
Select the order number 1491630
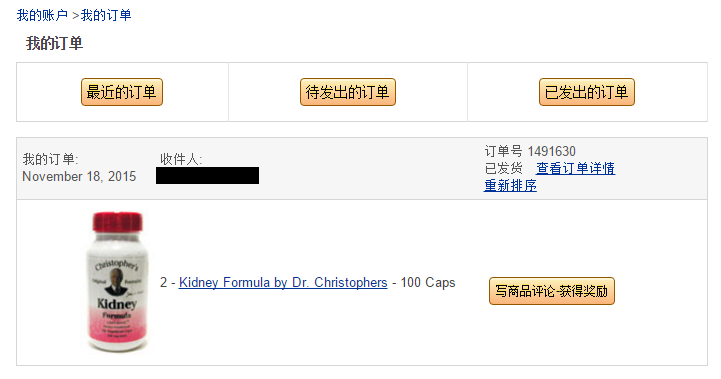point(551,151)
